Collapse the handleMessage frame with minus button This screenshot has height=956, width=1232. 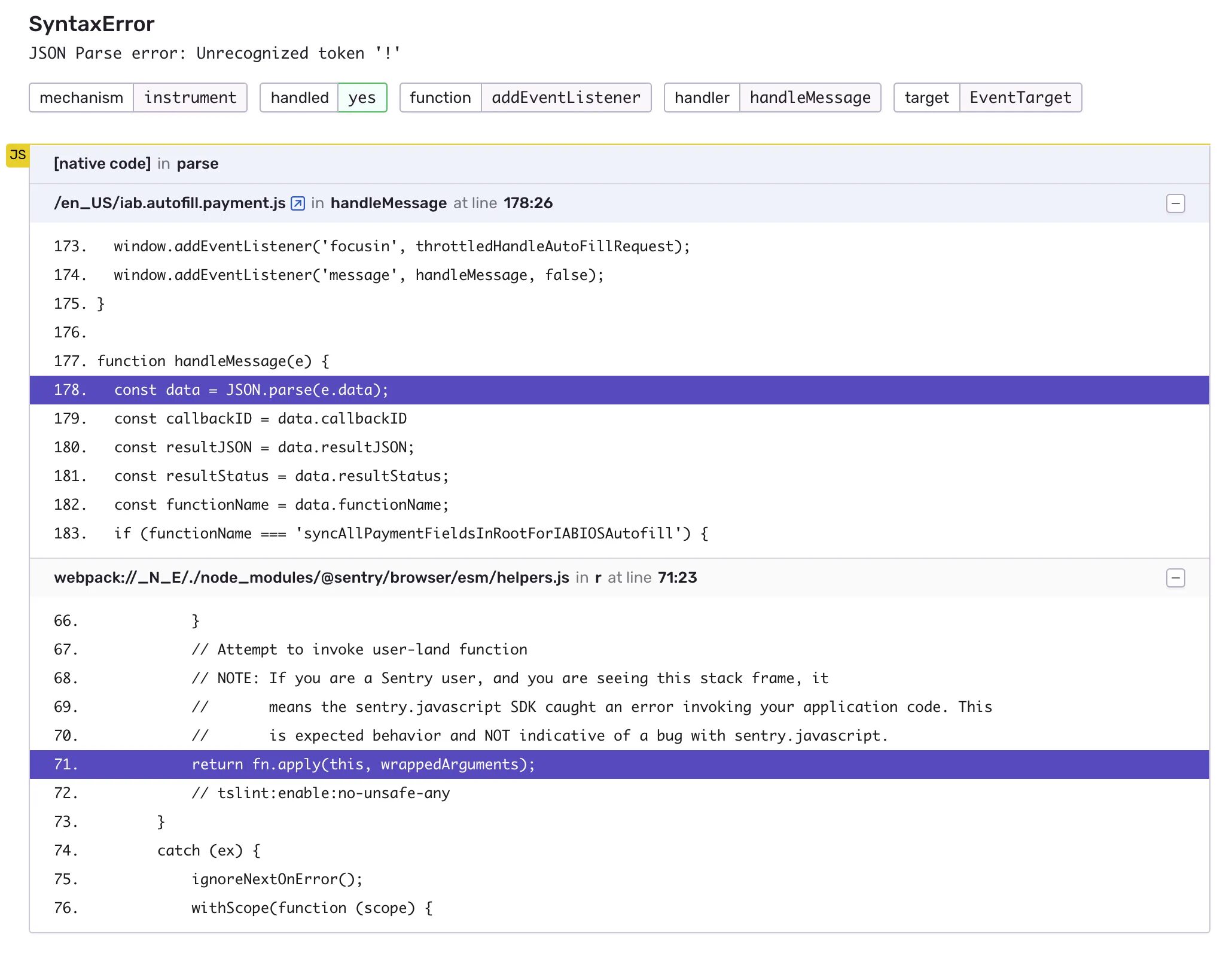pos(1175,203)
